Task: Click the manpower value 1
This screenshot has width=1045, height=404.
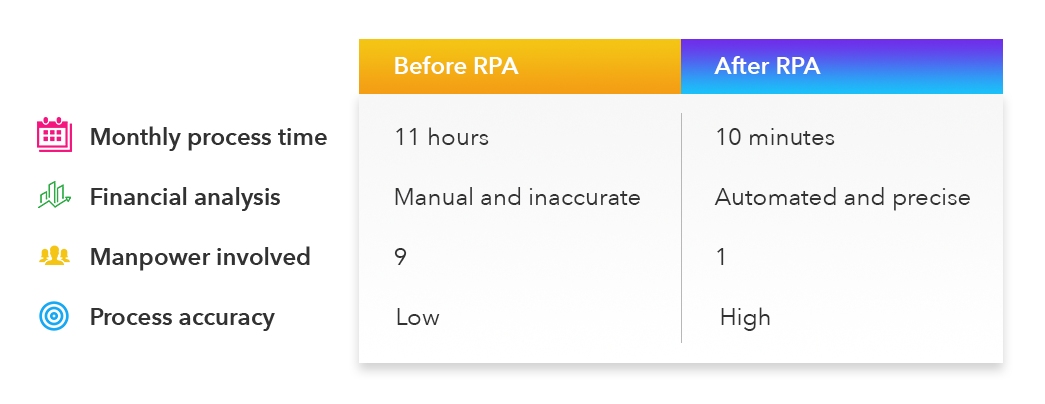Action: point(721,257)
